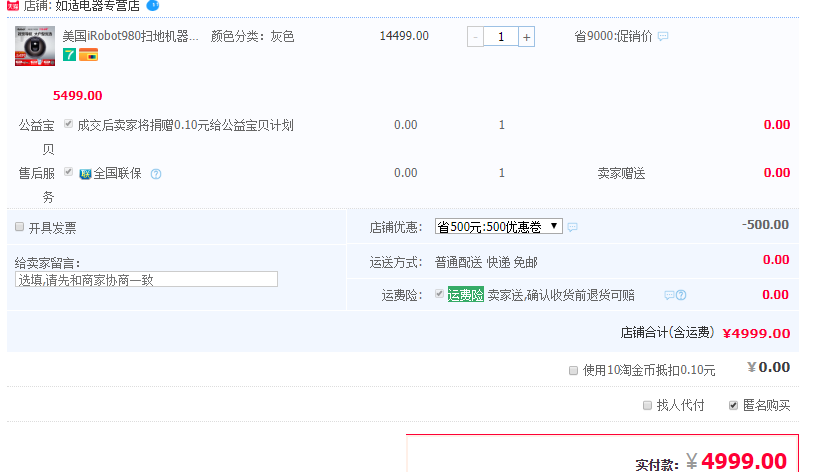Click 成交后卖家将捐赠0.10元给公益宝贝计划 text
Image resolution: width=826 pixels, height=472 pixels.
coord(185,125)
